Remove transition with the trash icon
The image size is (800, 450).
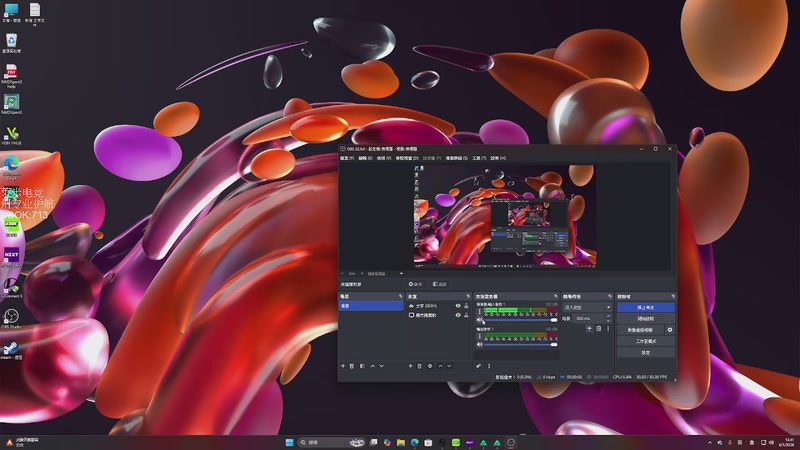tap(599, 329)
